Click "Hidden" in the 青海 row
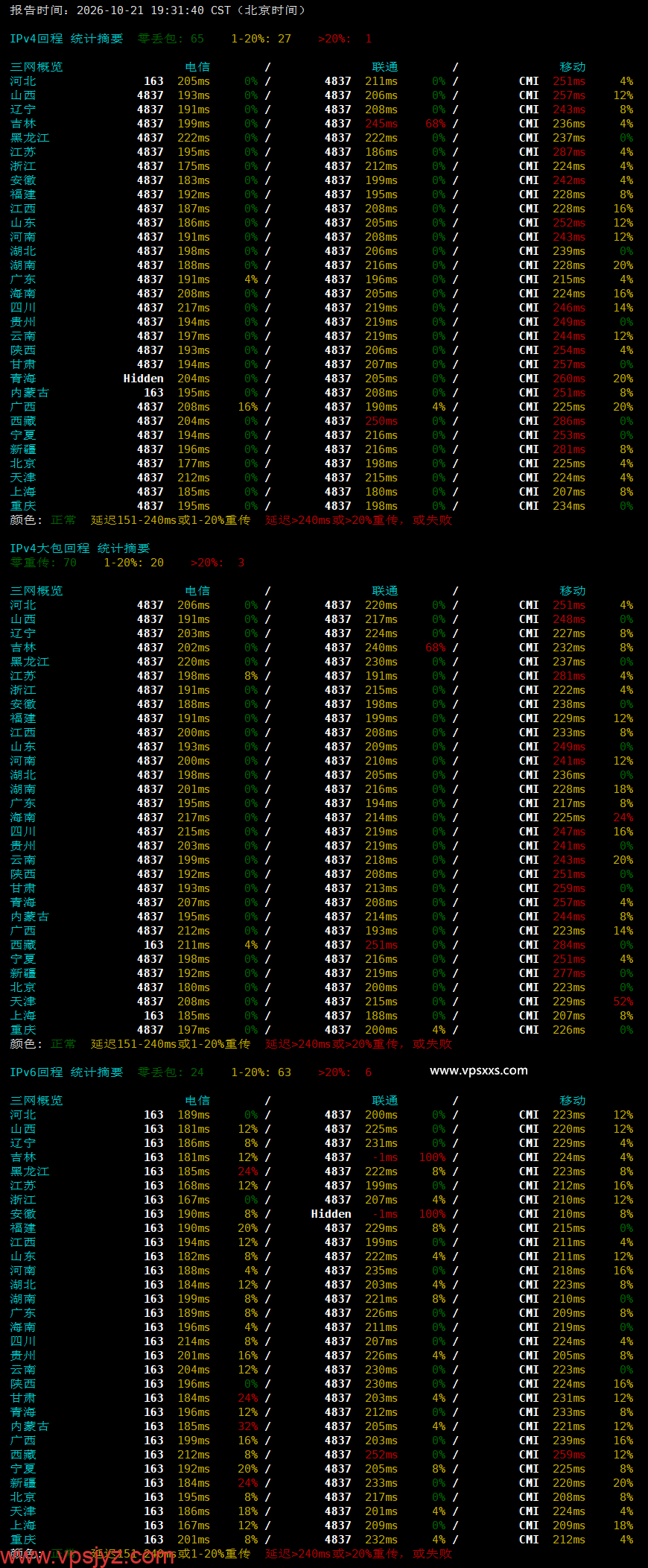 click(144, 379)
